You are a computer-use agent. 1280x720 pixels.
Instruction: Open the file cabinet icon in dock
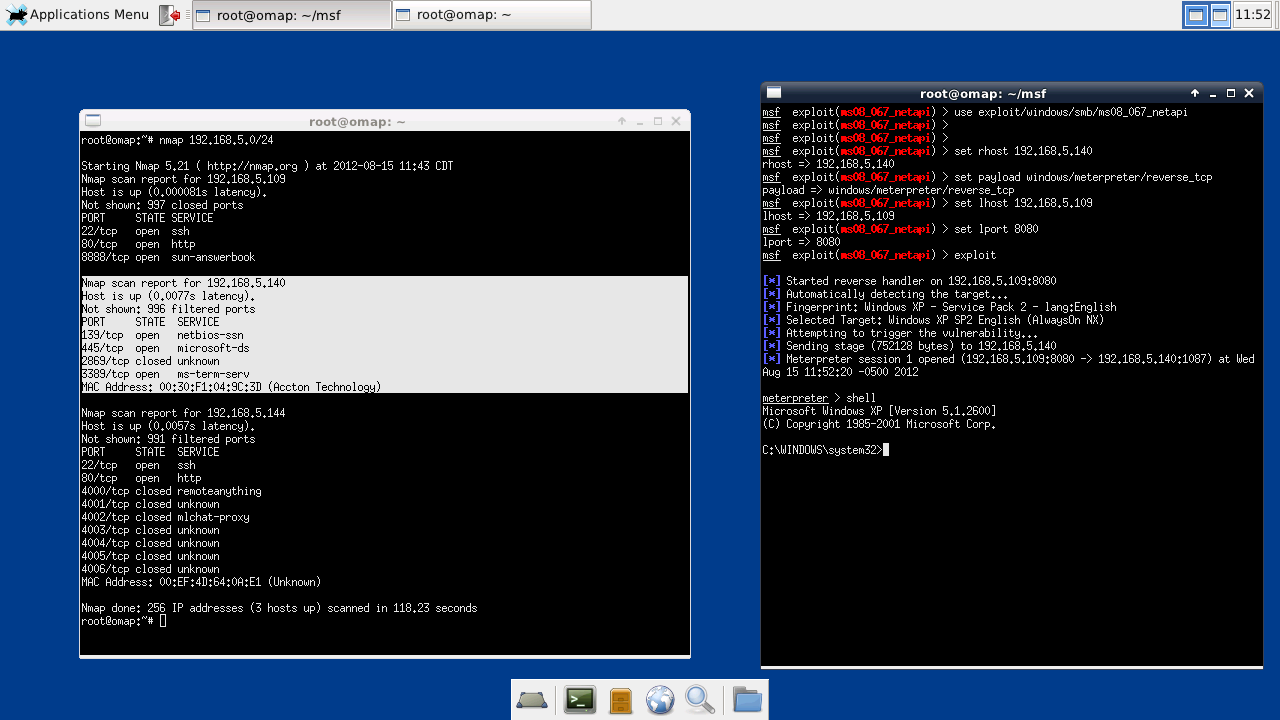pyautogui.click(x=620, y=700)
